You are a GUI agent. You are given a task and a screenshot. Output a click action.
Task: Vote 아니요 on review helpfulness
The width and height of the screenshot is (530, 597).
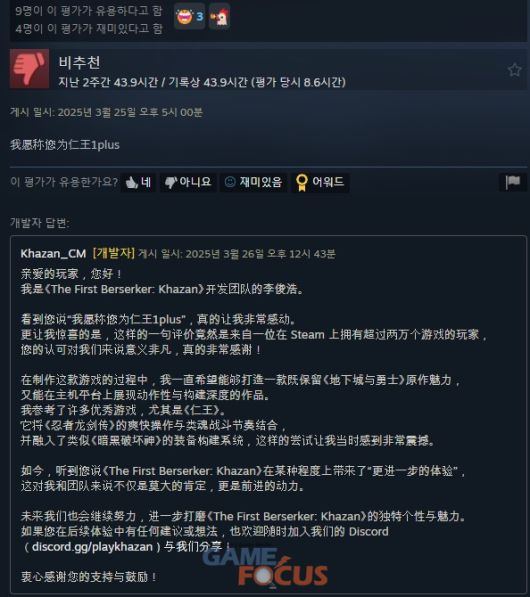click(x=188, y=182)
